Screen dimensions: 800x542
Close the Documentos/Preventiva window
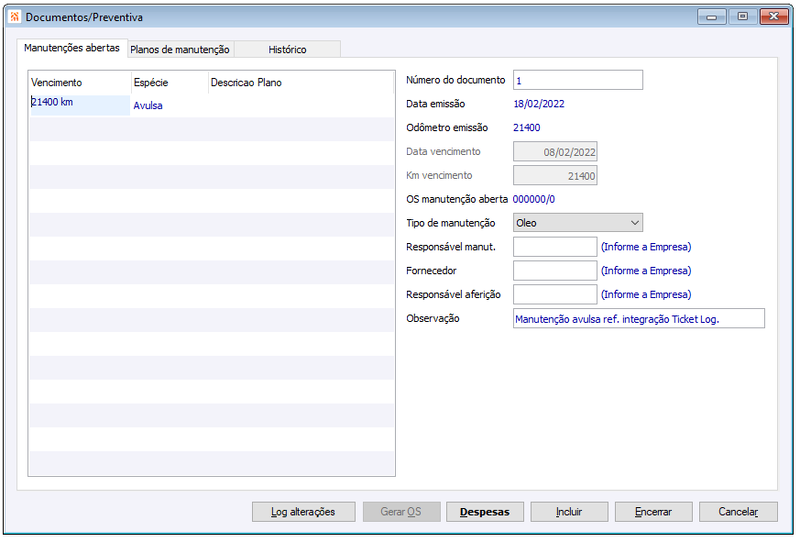774,17
